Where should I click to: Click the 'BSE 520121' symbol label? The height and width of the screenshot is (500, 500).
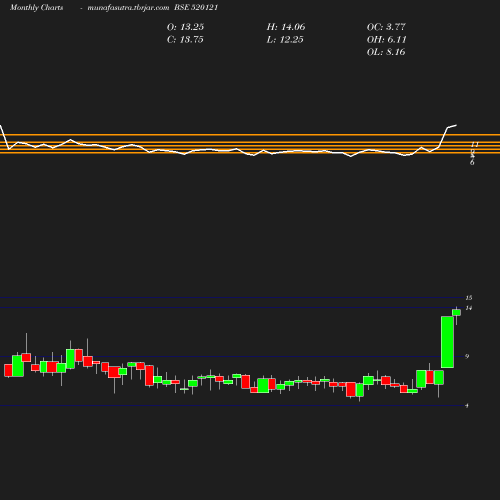(196, 8)
